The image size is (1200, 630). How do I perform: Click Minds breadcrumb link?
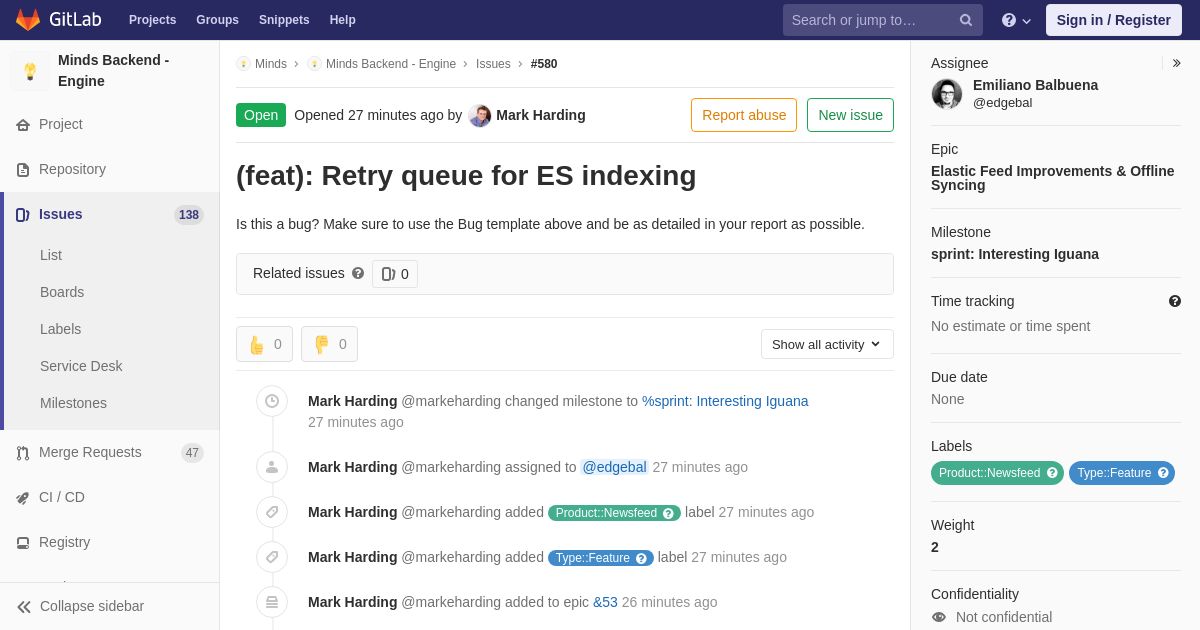(x=270, y=64)
